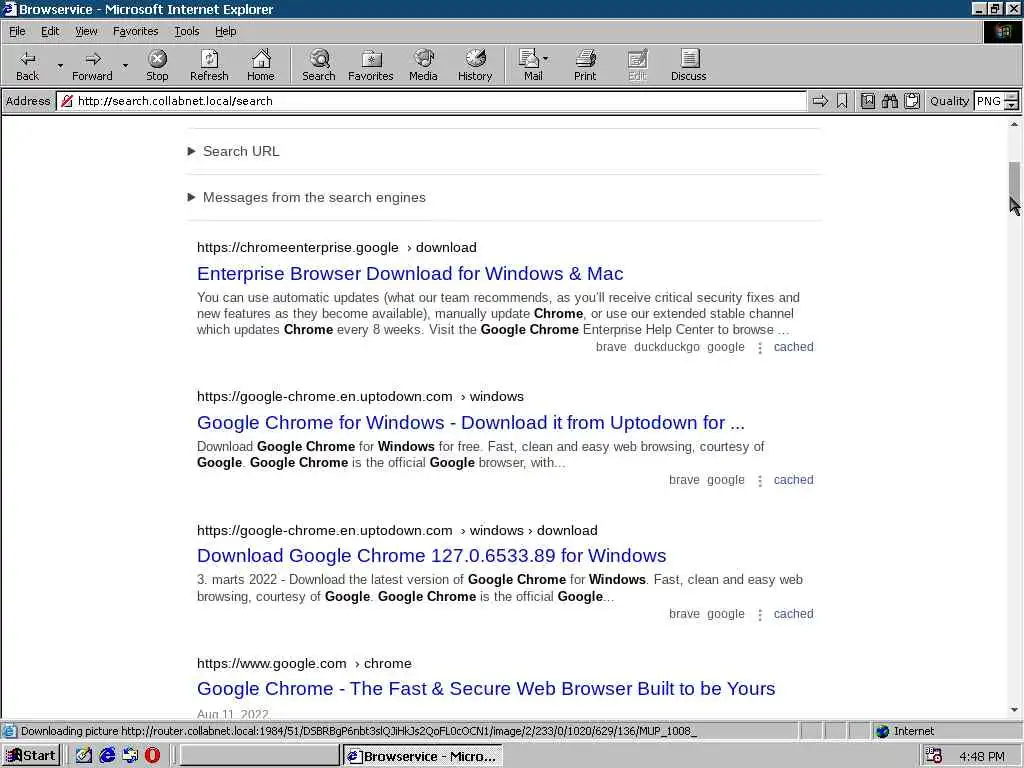Click https://www.google.com › chrome URL text
This screenshot has width=1024, height=768.
[x=304, y=664]
